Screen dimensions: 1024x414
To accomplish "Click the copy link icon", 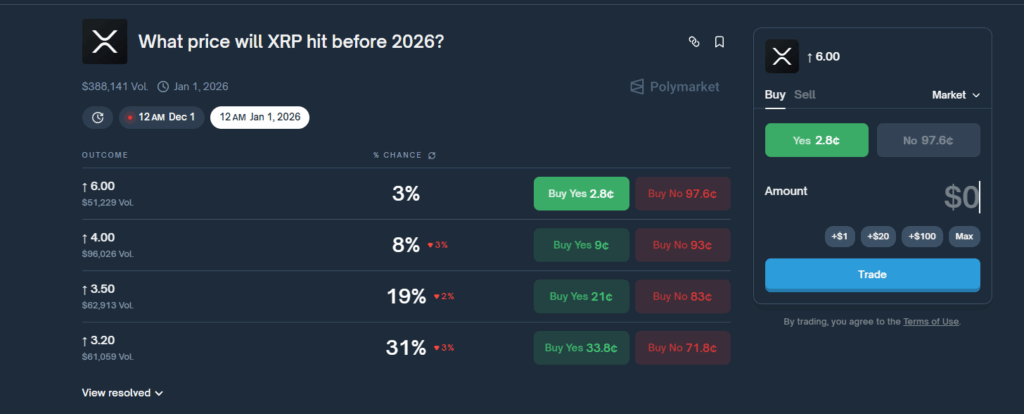I will coord(693,42).
